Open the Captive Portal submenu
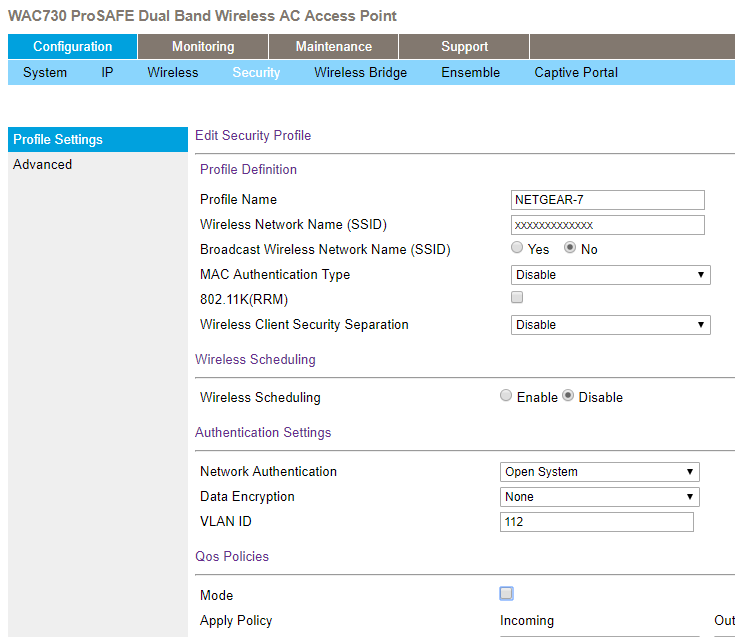This screenshot has width=735, height=637. (x=576, y=73)
